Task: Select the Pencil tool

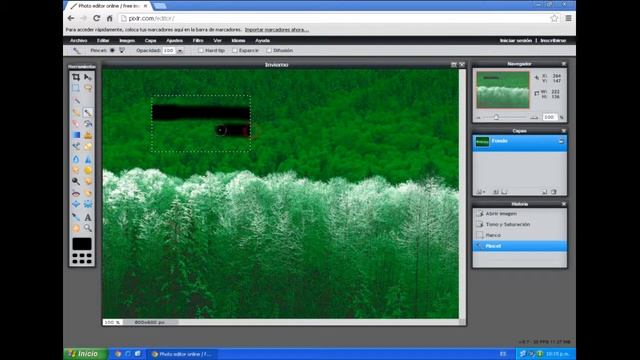Action: point(76,112)
